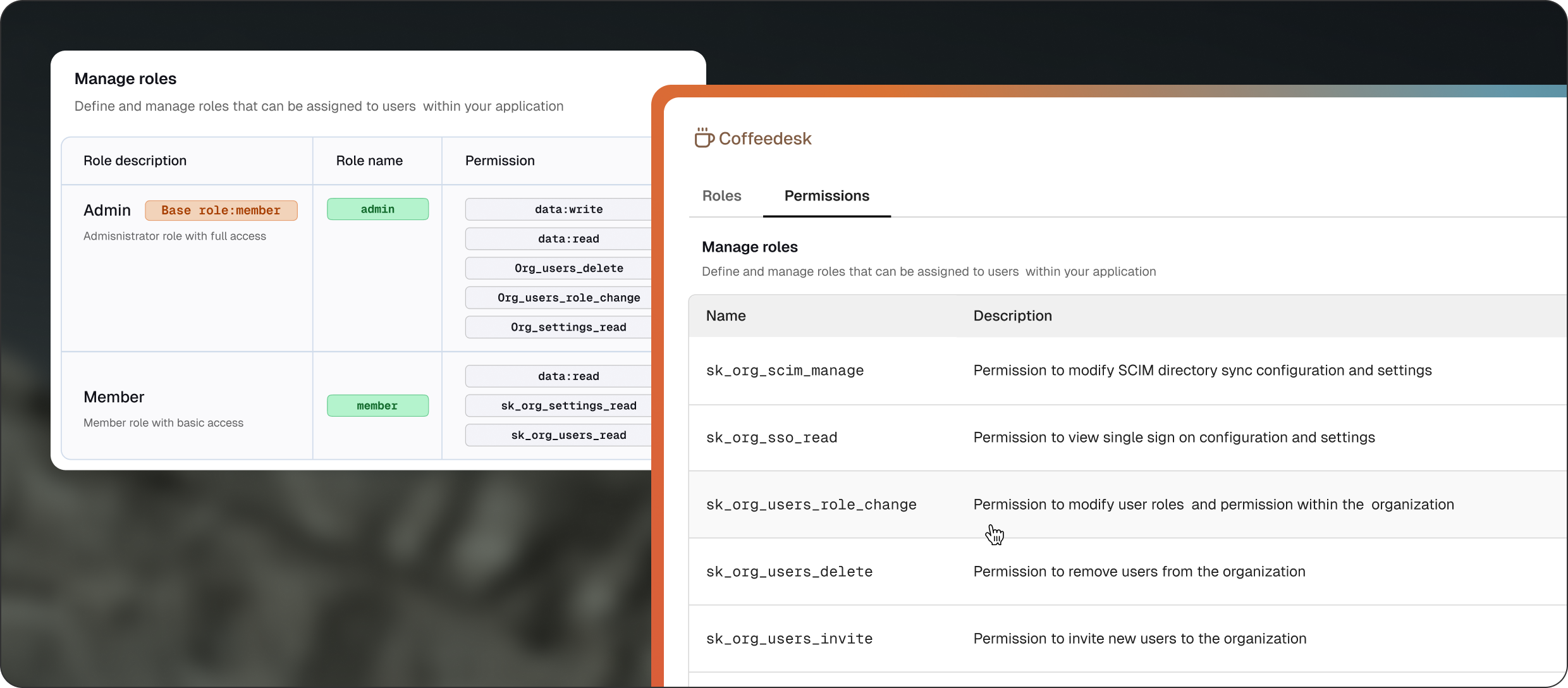Switch to the Roles tab
1568x688 pixels.
721,196
